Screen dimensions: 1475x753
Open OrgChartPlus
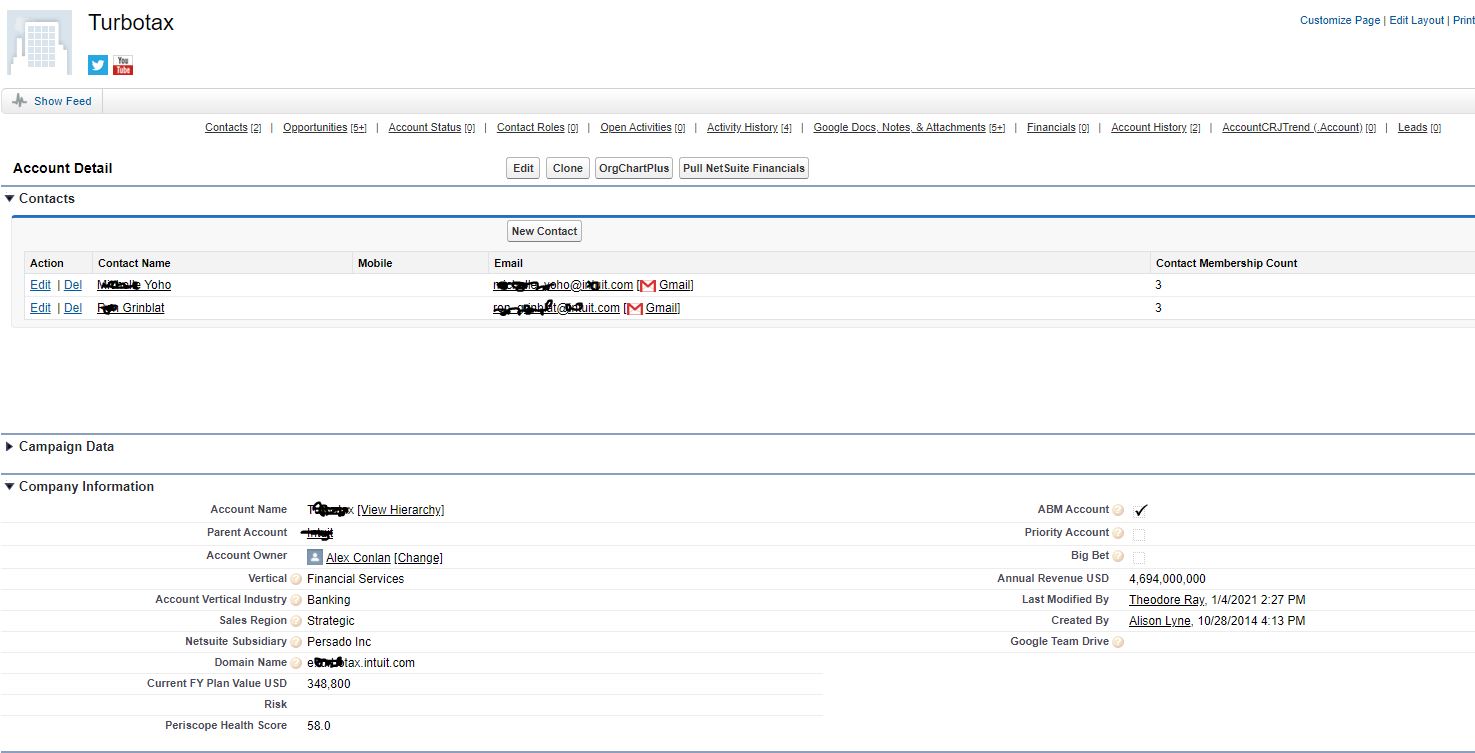[633, 168]
